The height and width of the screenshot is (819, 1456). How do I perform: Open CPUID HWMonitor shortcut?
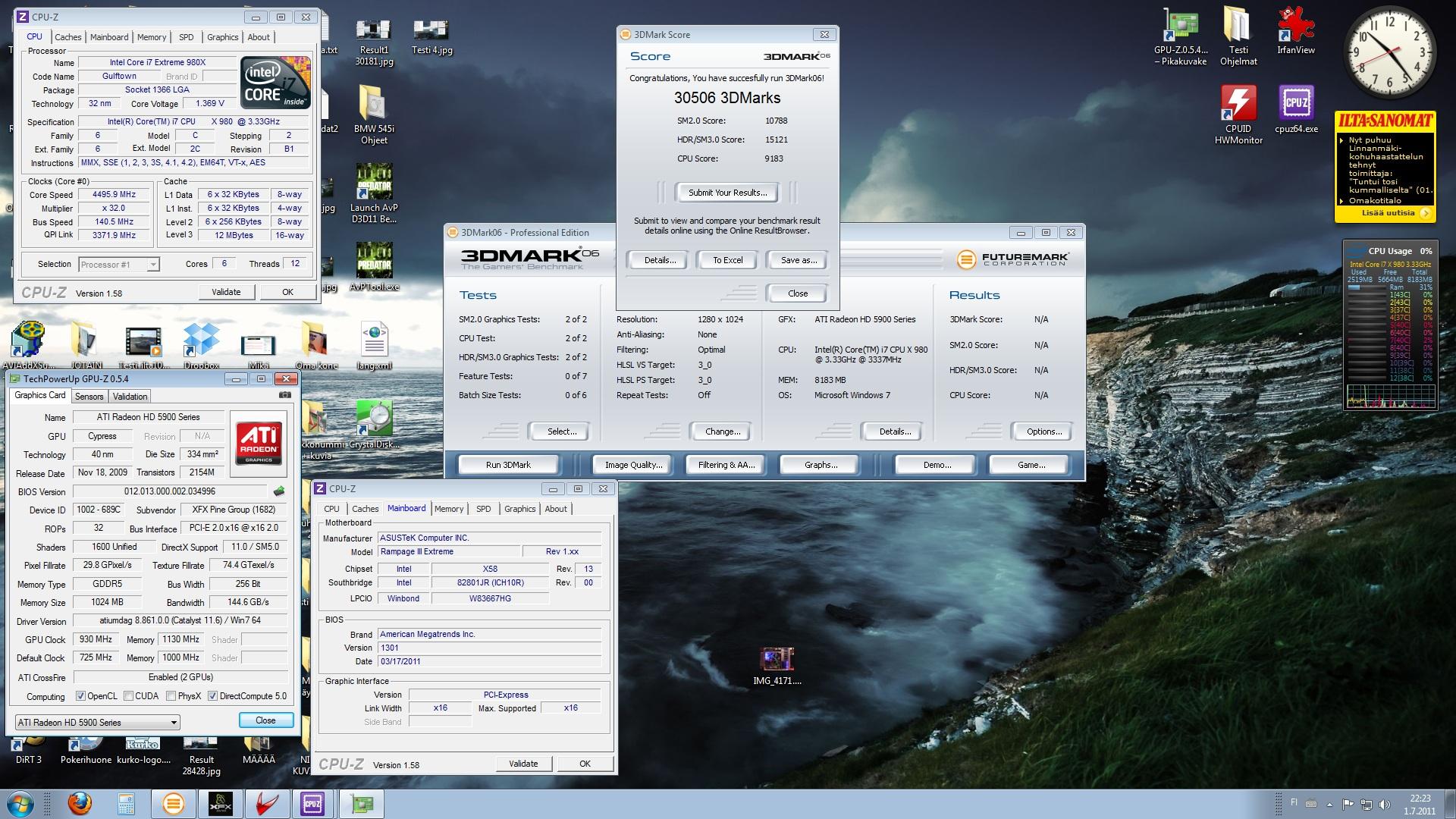[1238, 114]
